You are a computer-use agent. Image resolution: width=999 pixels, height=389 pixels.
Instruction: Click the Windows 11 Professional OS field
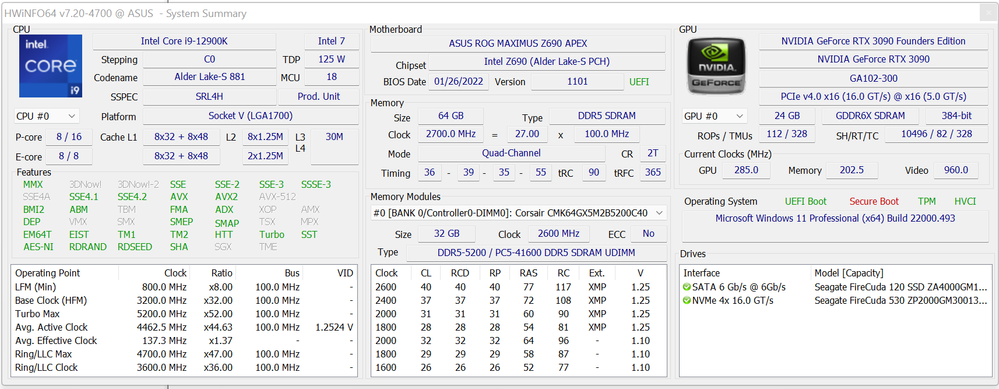pyautogui.click(x=835, y=218)
